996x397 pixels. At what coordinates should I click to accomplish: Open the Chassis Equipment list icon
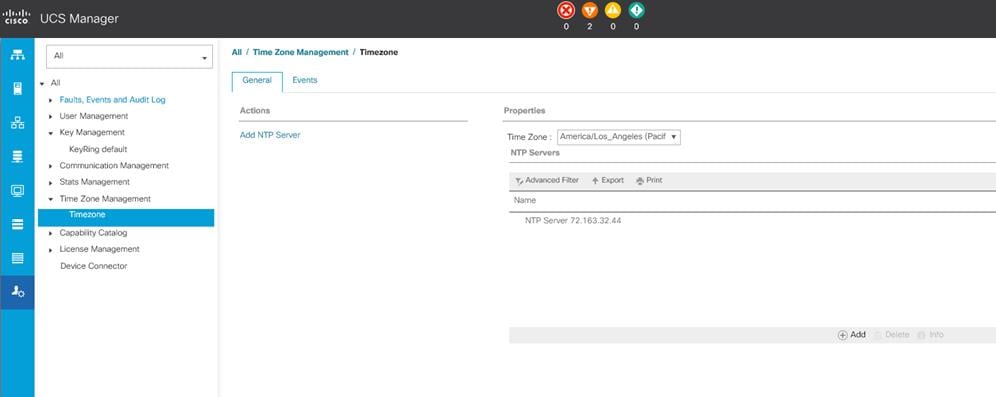(17, 258)
